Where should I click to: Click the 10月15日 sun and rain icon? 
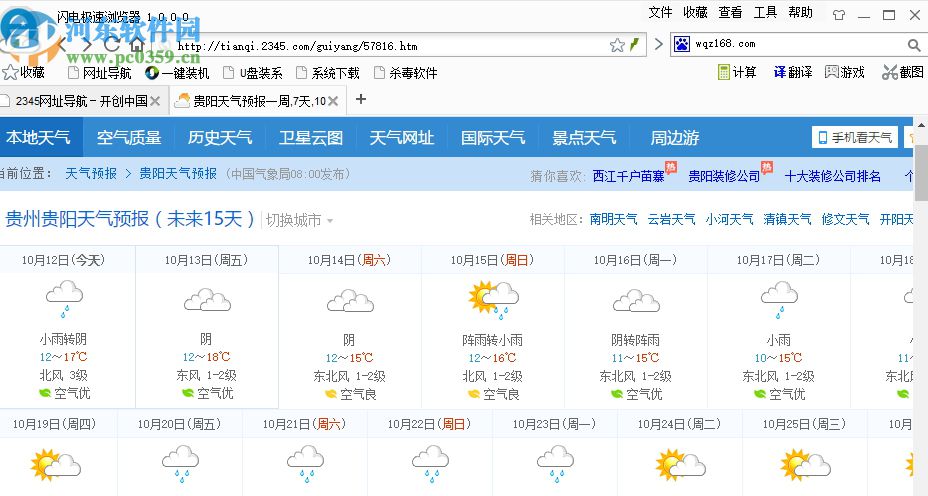pos(493,300)
